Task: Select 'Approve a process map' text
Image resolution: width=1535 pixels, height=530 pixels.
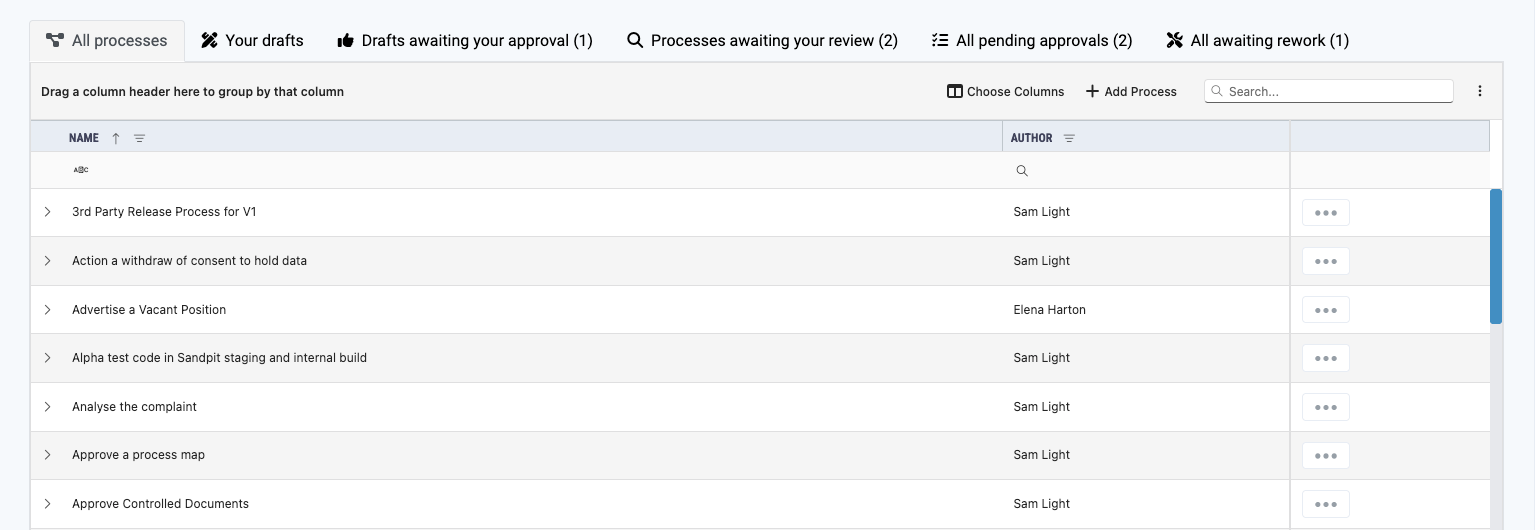Action: click(138, 455)
